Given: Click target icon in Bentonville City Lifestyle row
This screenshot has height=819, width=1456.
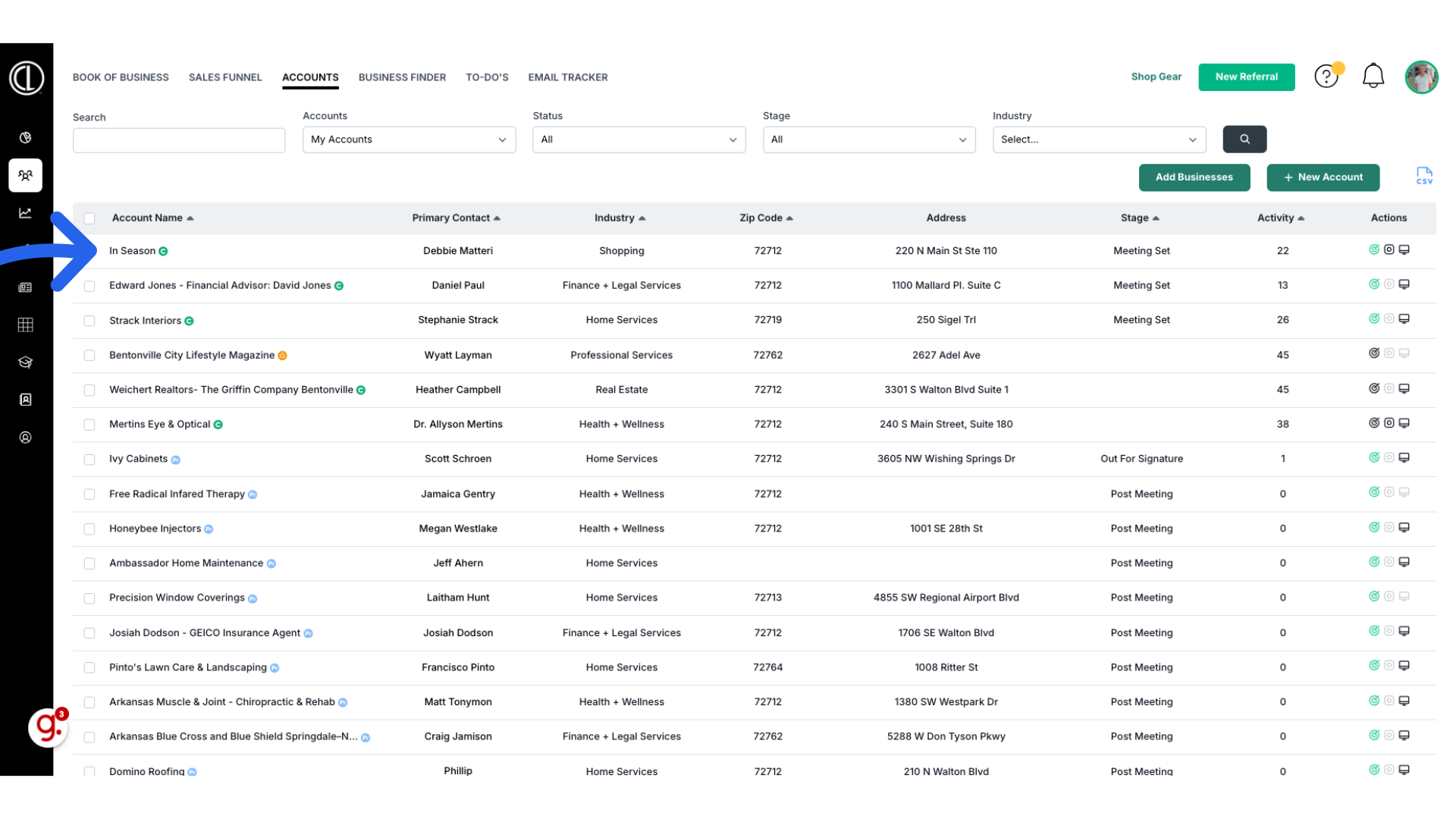Looking at the screenshot, I should click(1374, 353).
